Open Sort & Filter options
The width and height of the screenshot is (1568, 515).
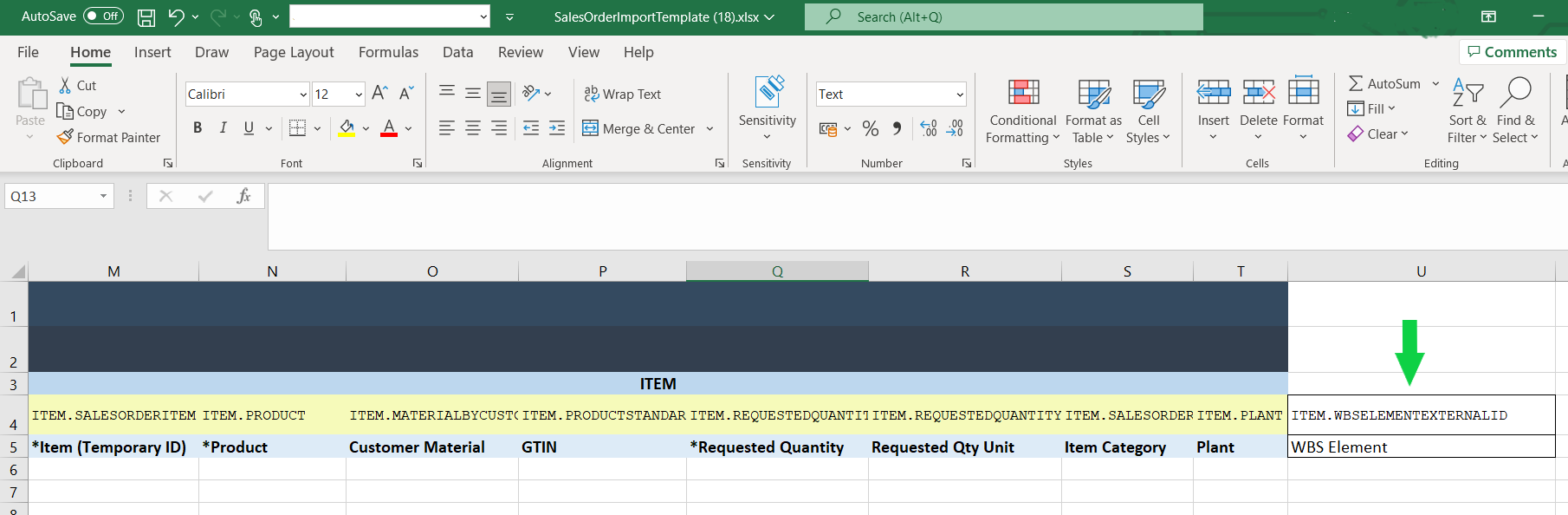1468,111
